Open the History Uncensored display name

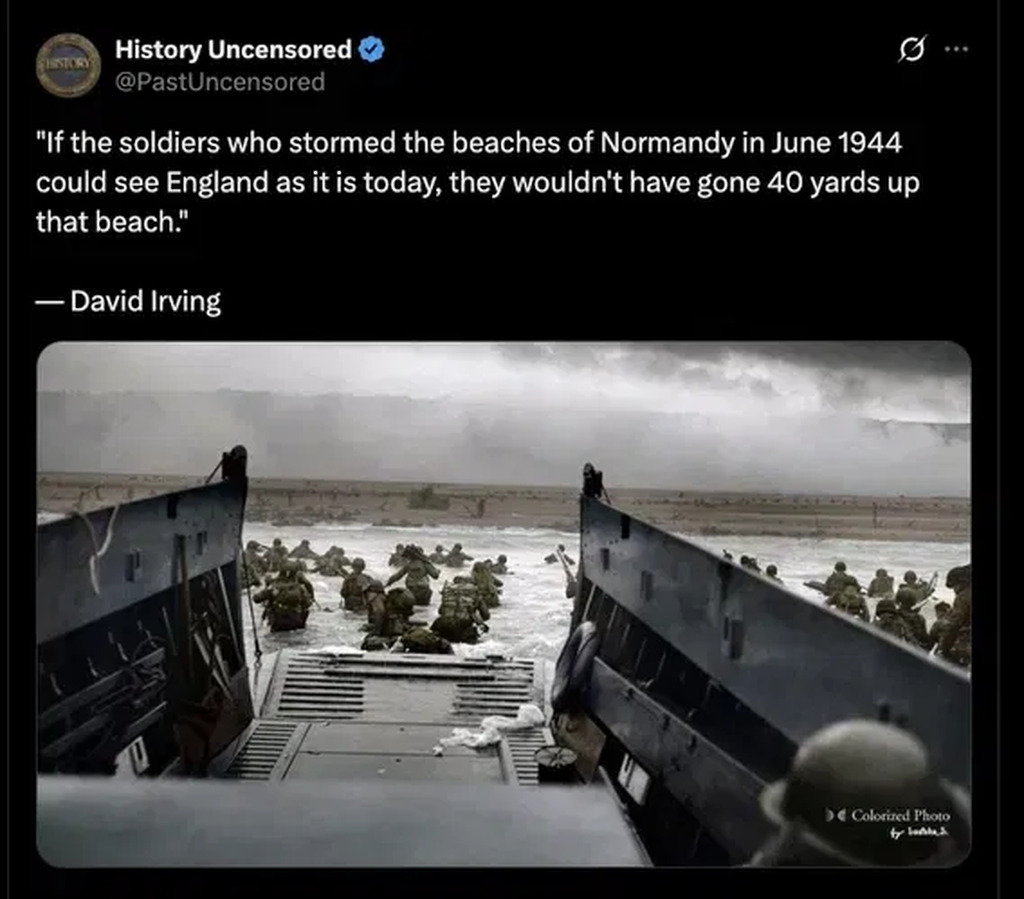[233, 50]
